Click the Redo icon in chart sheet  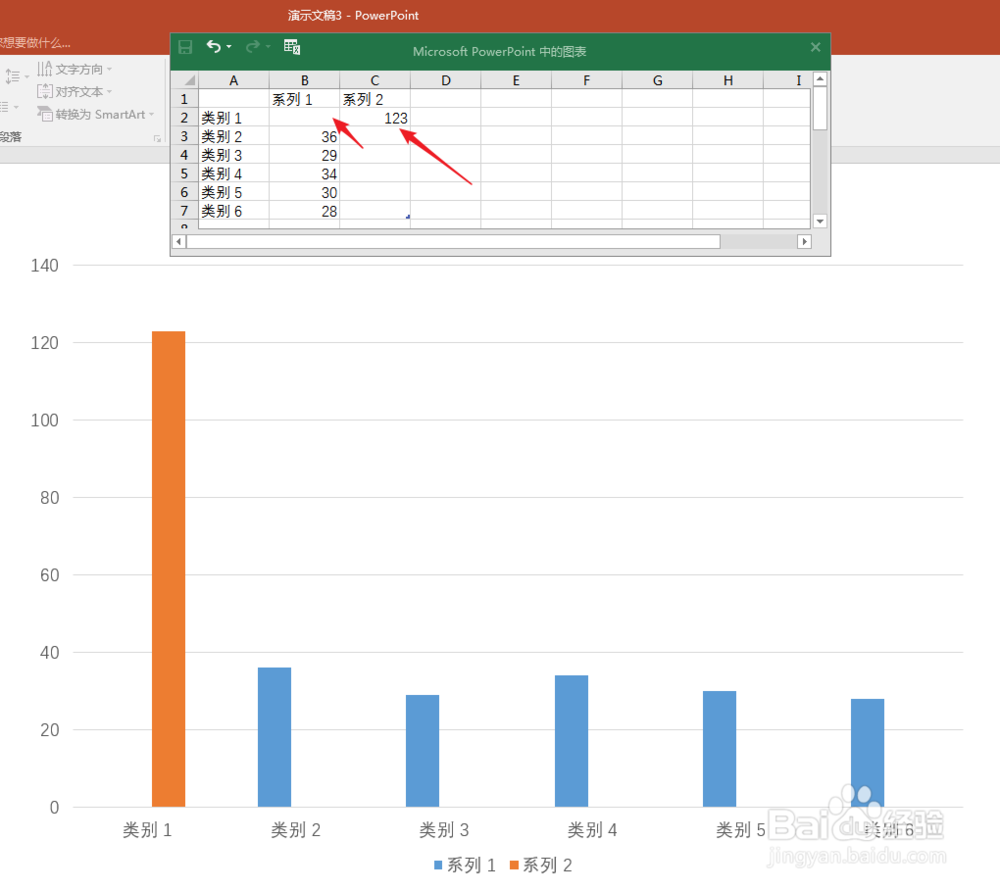[253, 47]
